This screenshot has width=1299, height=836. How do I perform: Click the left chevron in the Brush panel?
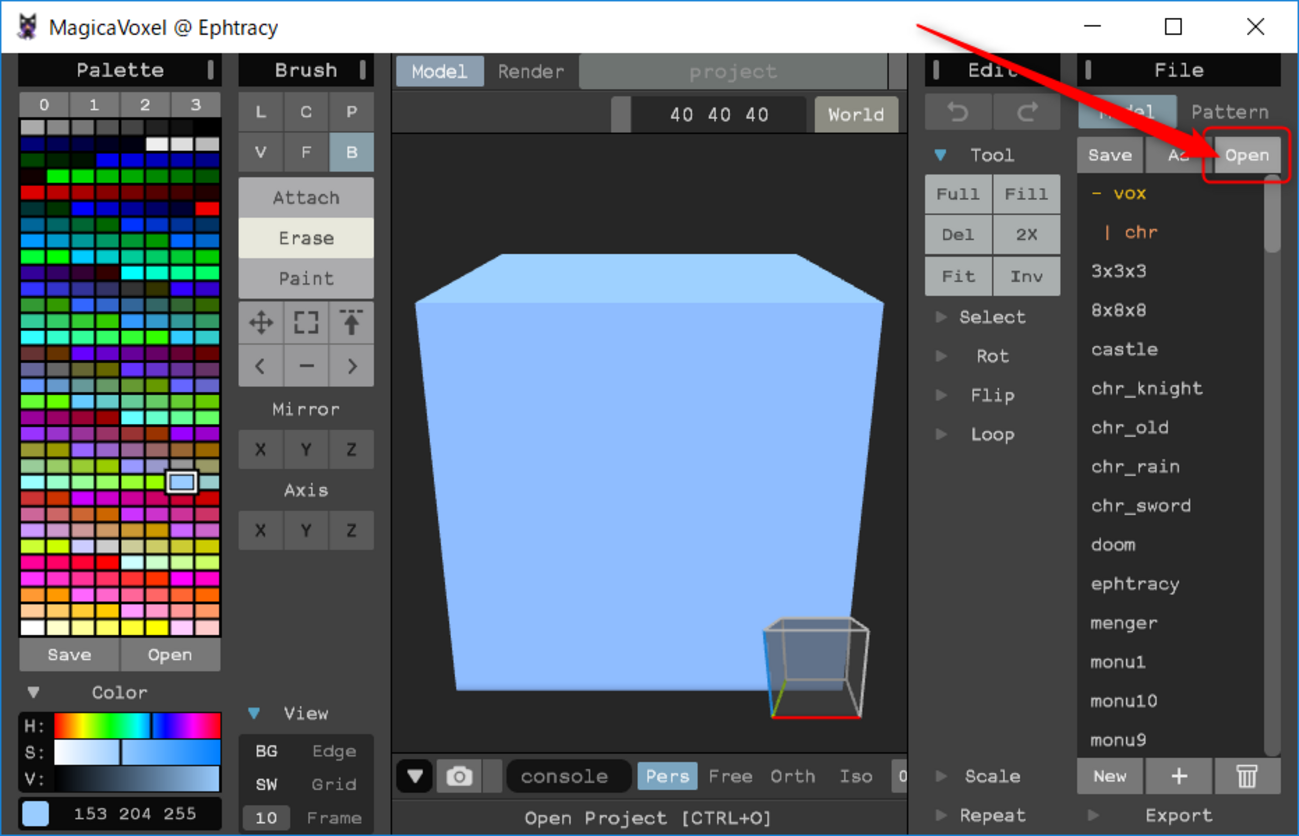pos(261,366)
